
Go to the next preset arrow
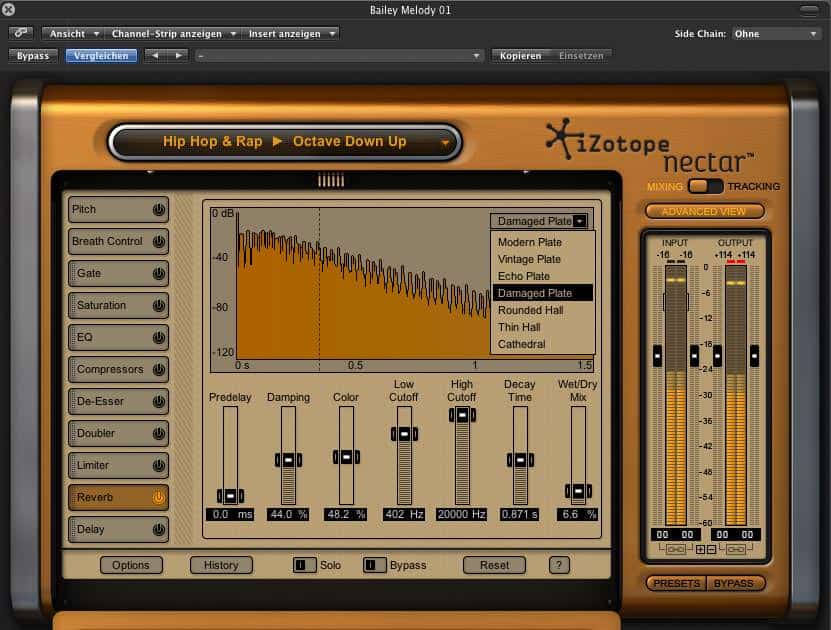(179, 55)
